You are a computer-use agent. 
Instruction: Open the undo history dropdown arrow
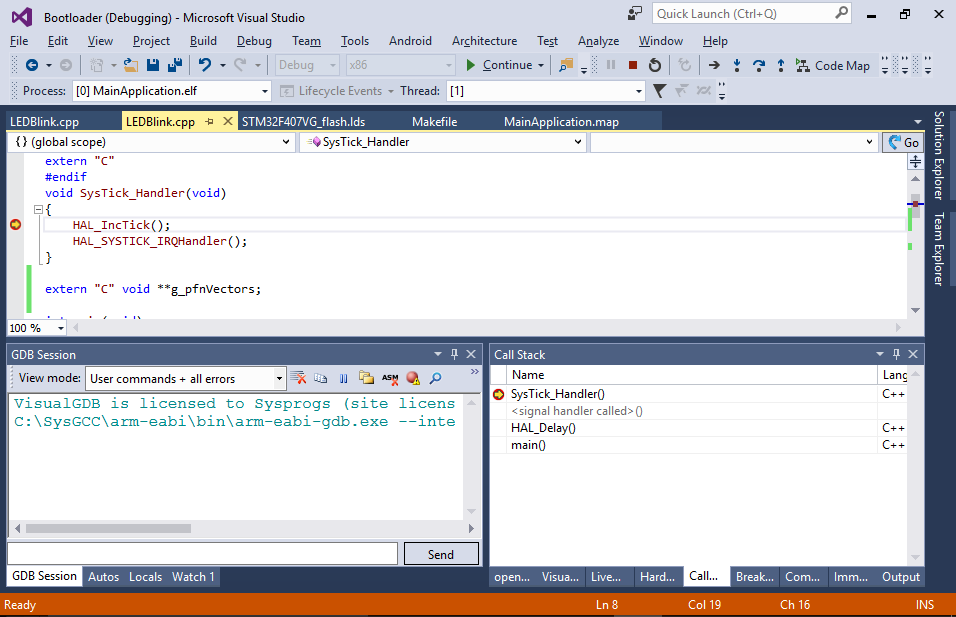point(223,65)
